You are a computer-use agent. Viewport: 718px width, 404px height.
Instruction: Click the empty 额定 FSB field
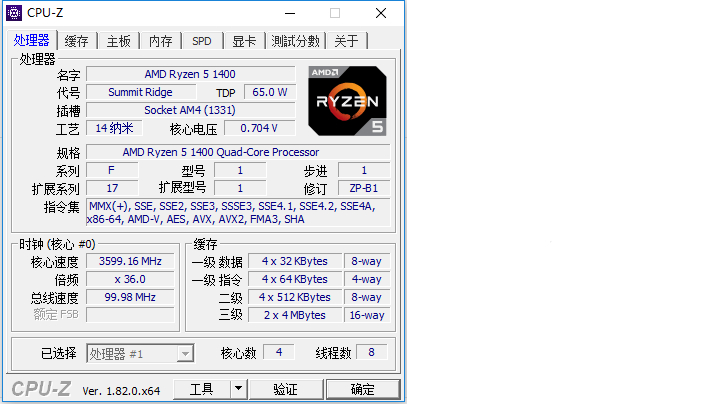point(130,315)
